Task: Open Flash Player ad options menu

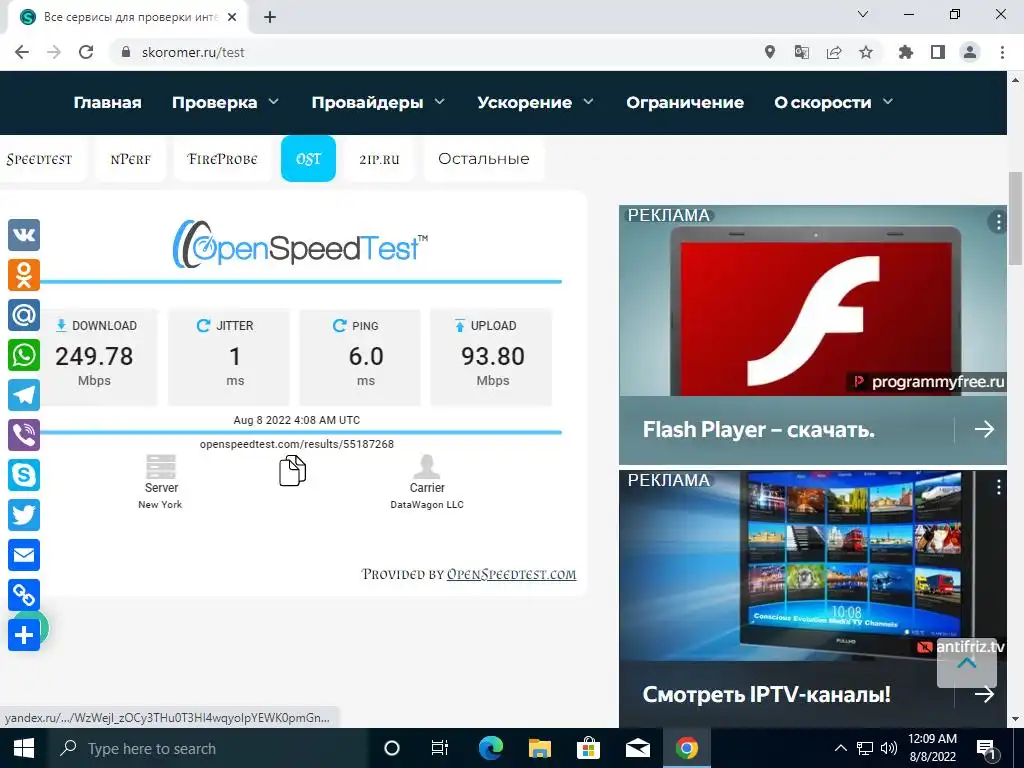Action: 998,222
